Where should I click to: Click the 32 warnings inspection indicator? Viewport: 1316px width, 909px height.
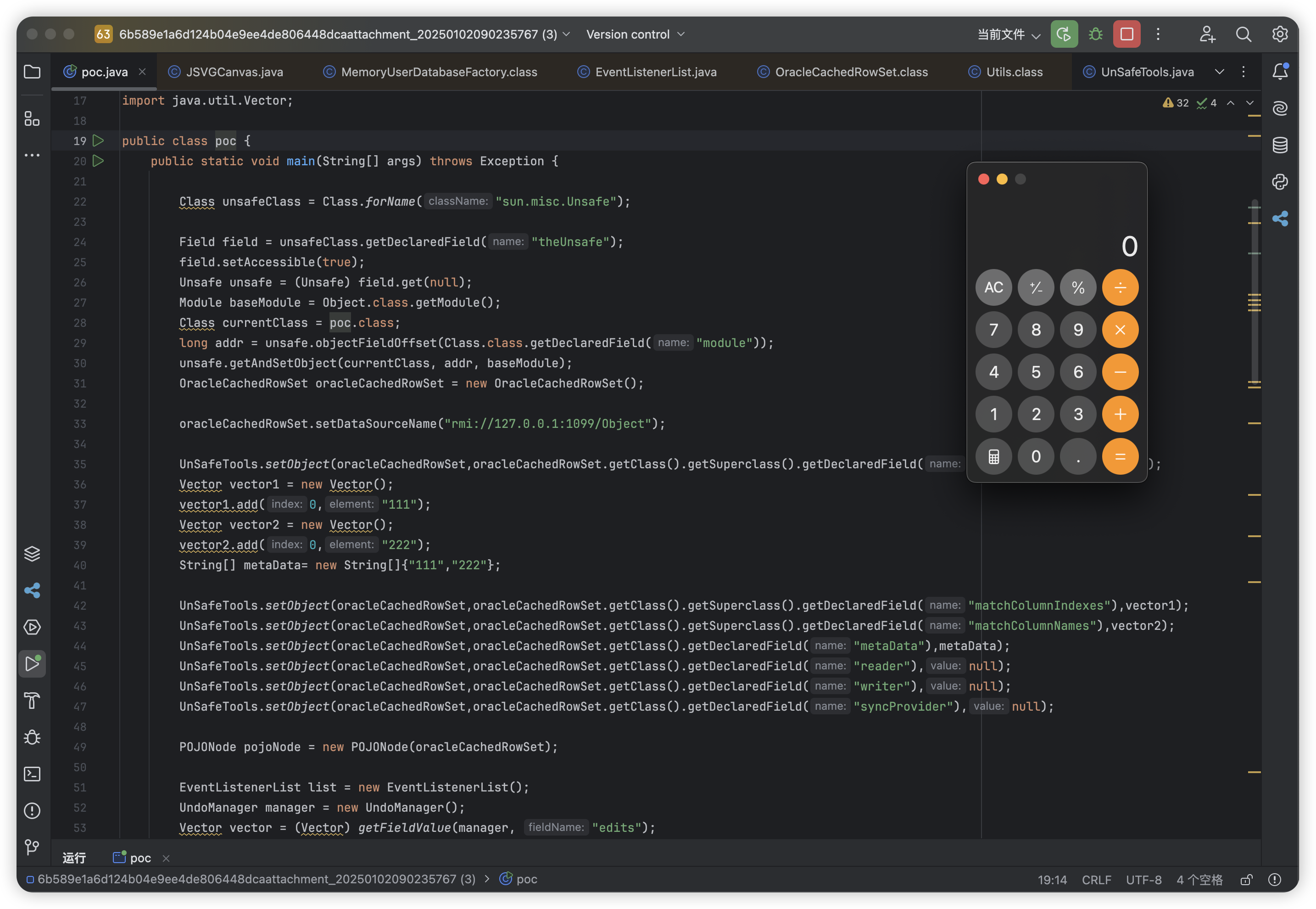[x=1176, y=102]
